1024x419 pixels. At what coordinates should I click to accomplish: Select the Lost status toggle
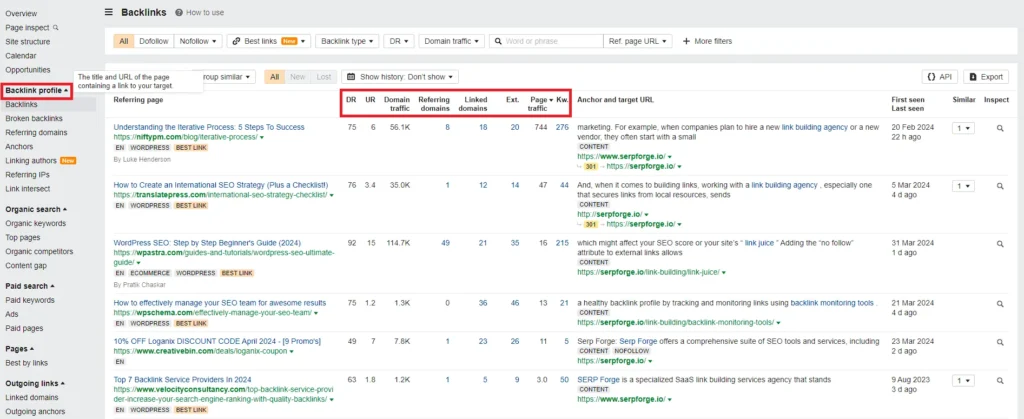tap(323, 77)
